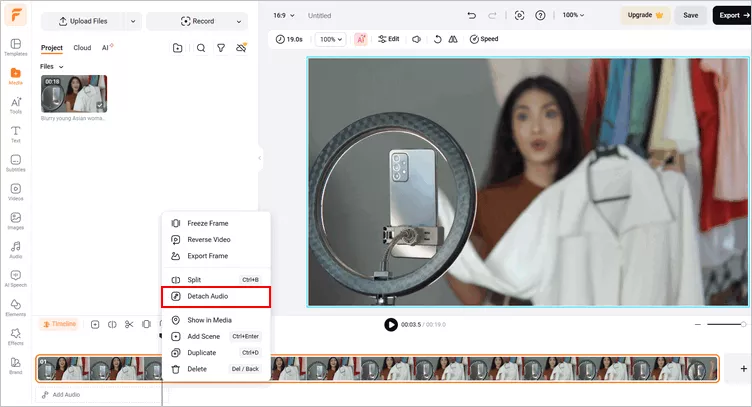752x407 pixels.
Task: Choose Delete from context menu
Action: tap(216, 369)
